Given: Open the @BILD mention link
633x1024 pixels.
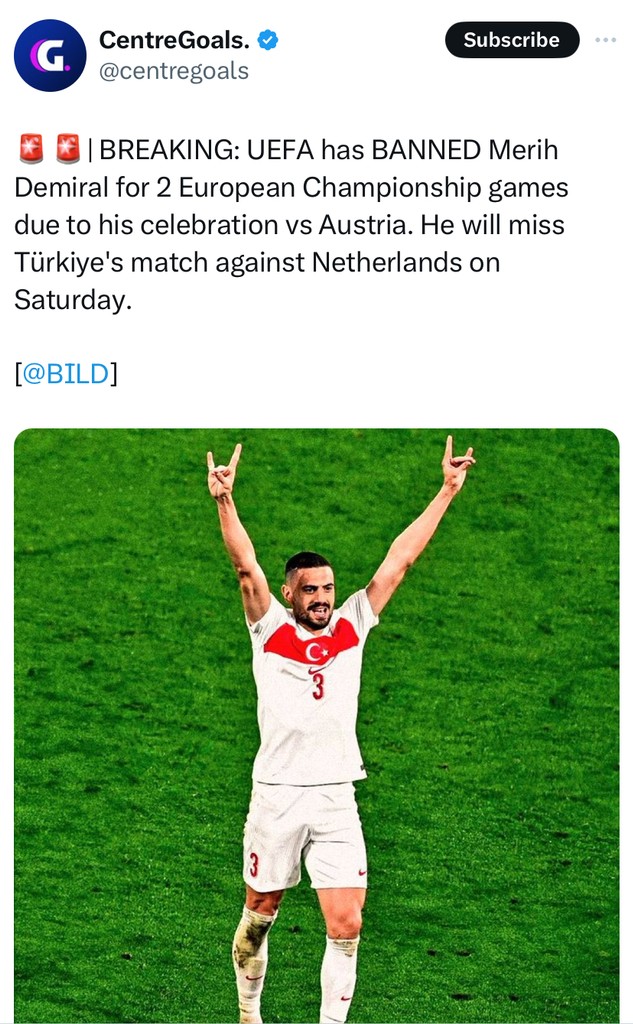Looking at the screenshot, I should (65, 373).
